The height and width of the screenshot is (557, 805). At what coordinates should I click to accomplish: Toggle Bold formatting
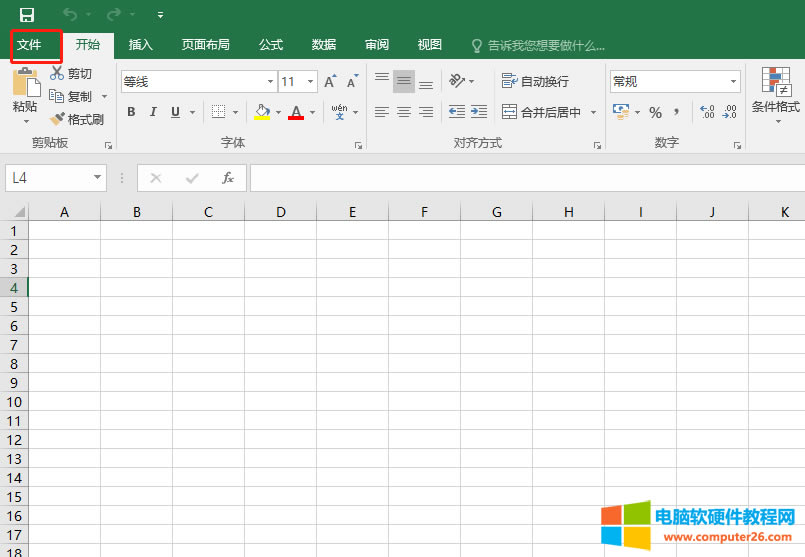click(130, 112)
